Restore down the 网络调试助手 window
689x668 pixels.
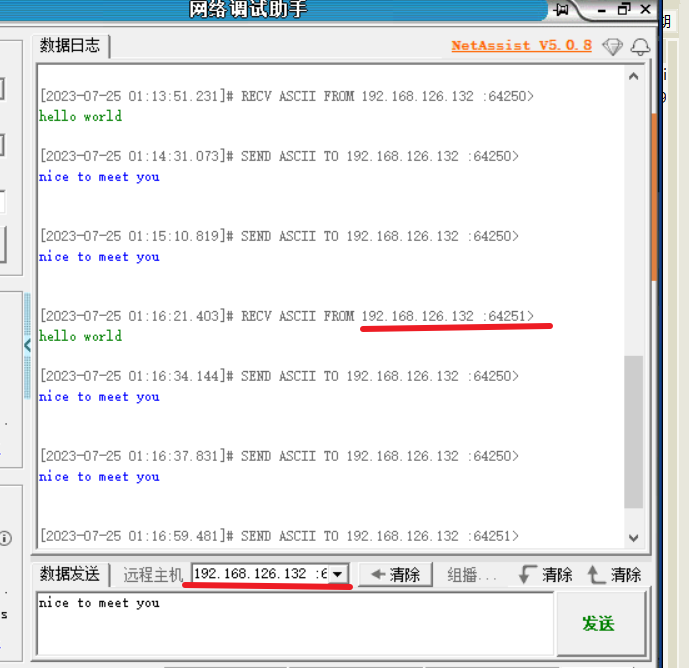coord(624,9)
